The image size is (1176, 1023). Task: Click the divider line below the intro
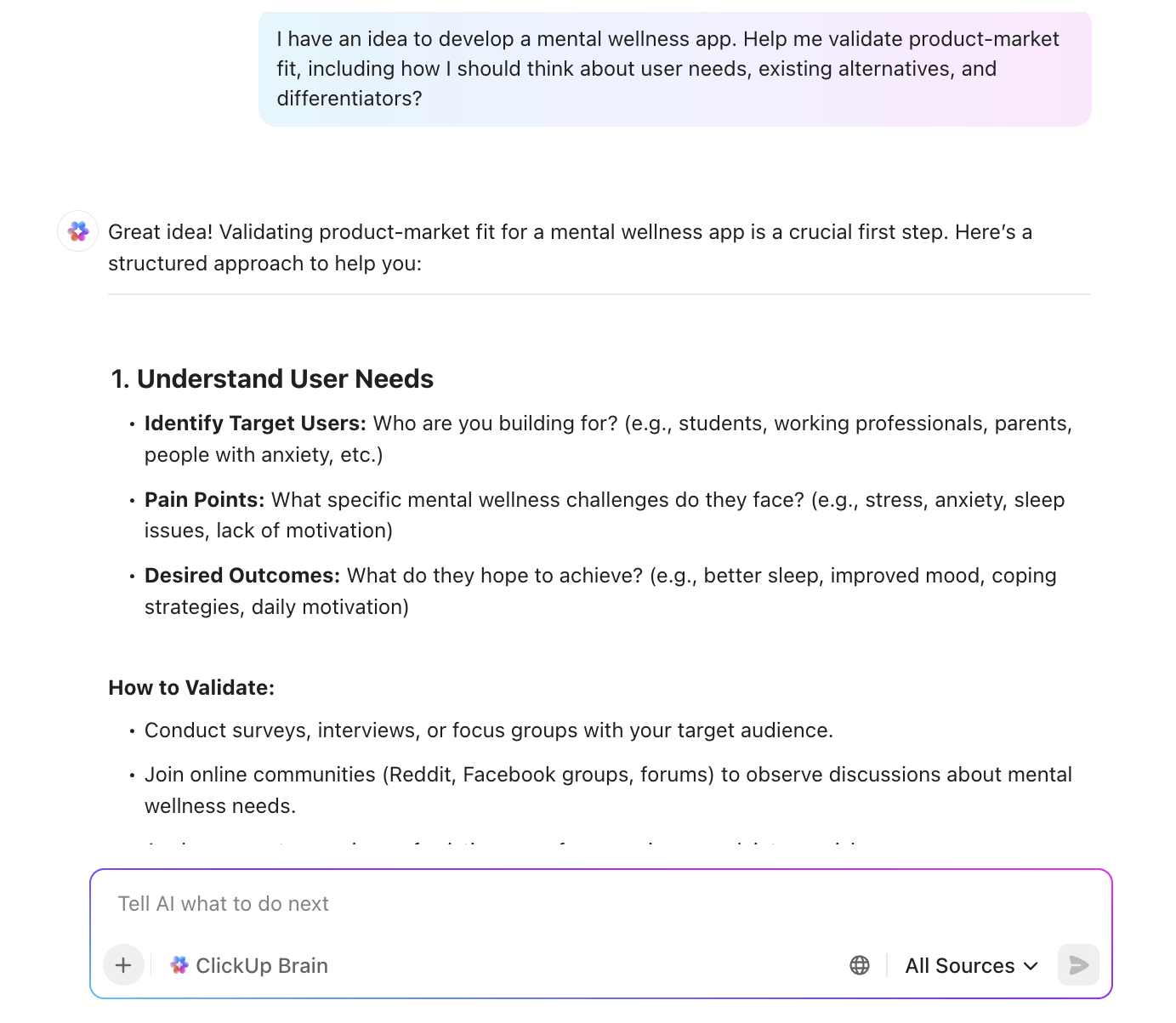[x=599, y=294]
